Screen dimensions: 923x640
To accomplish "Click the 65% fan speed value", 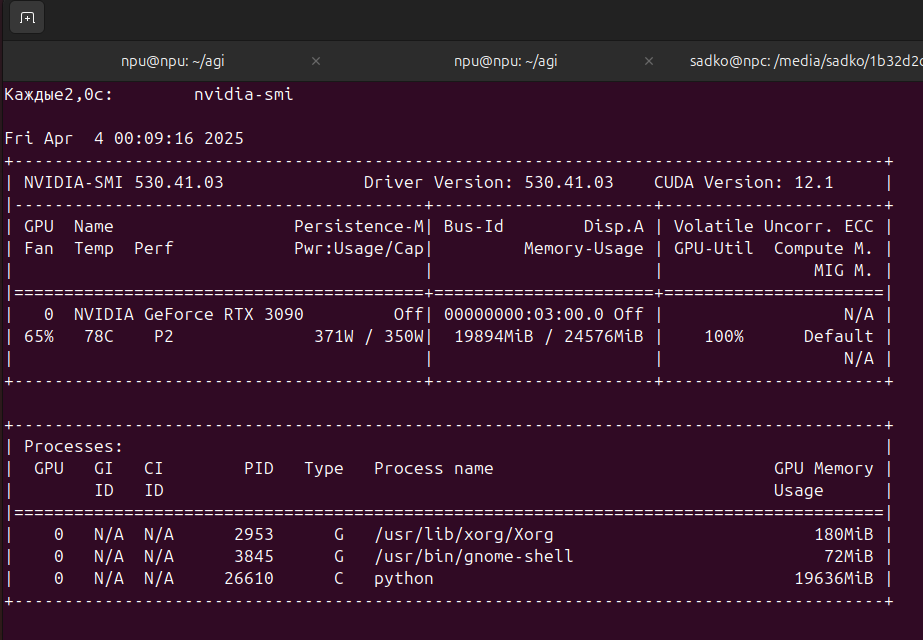I will (38, 336).
